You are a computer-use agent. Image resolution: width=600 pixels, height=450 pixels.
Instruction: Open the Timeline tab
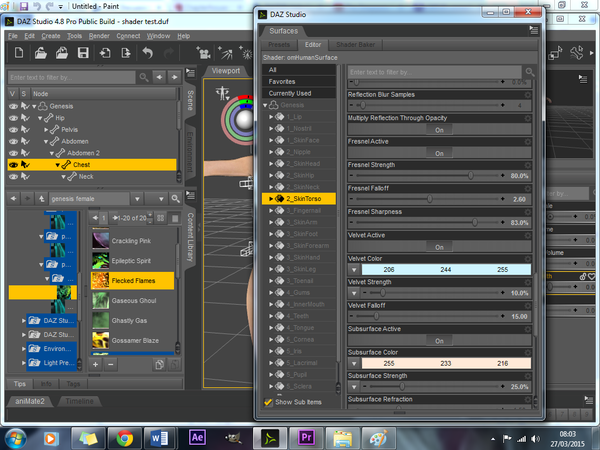click(x=79, y=401)
